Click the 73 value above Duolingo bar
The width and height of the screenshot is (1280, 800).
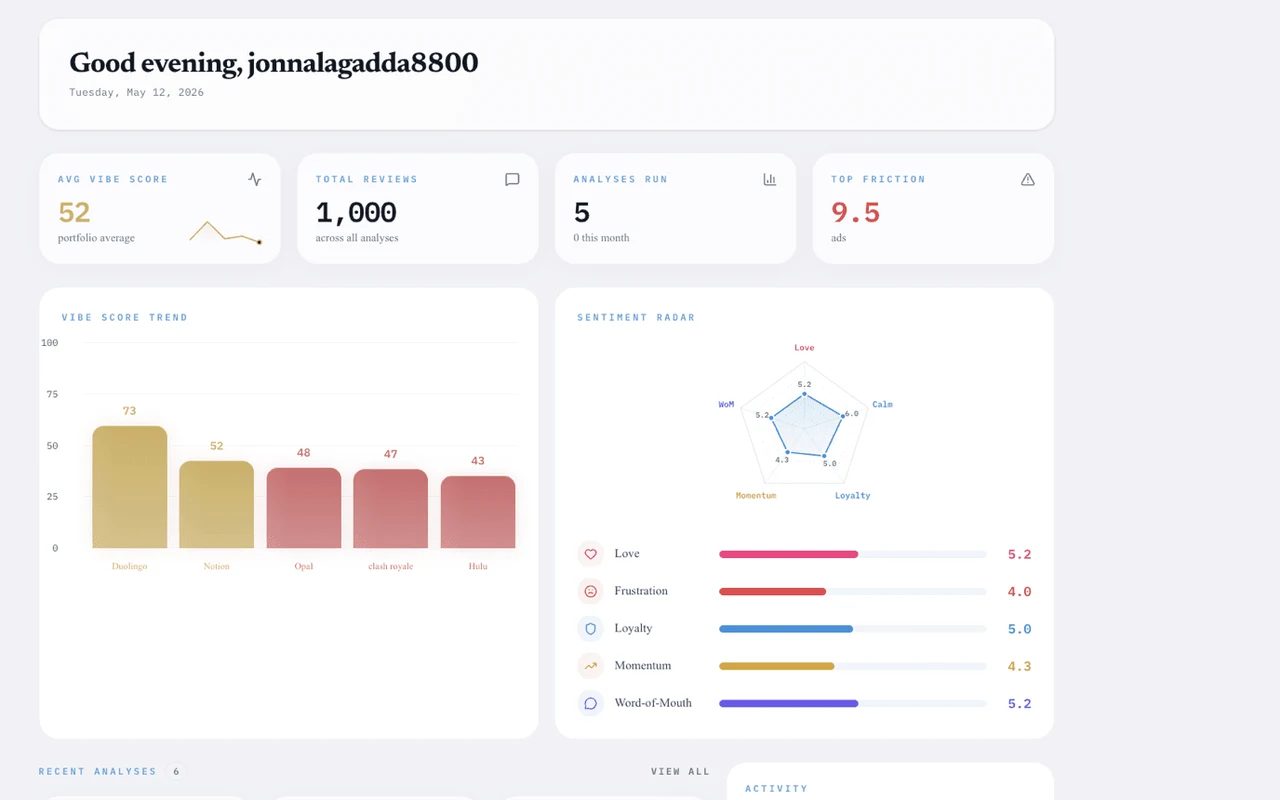pyautogui.click(x=129, y=411)
